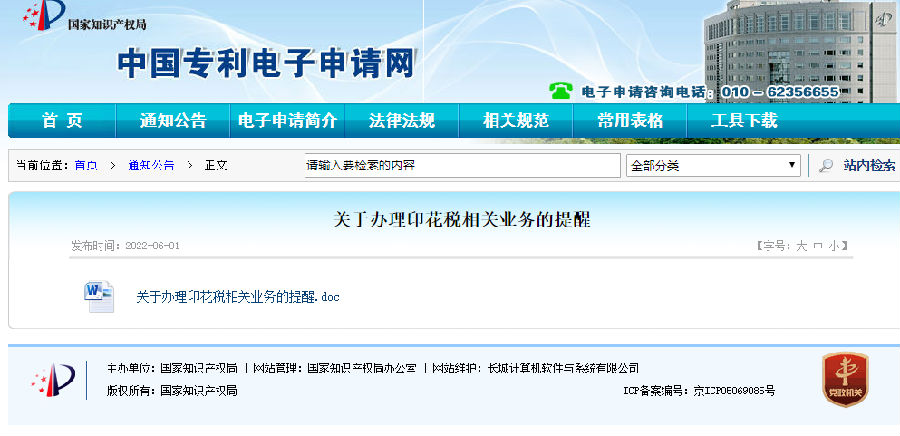
Task: Open the 工具下载 menu item
Action: click(x=743, y=121)
